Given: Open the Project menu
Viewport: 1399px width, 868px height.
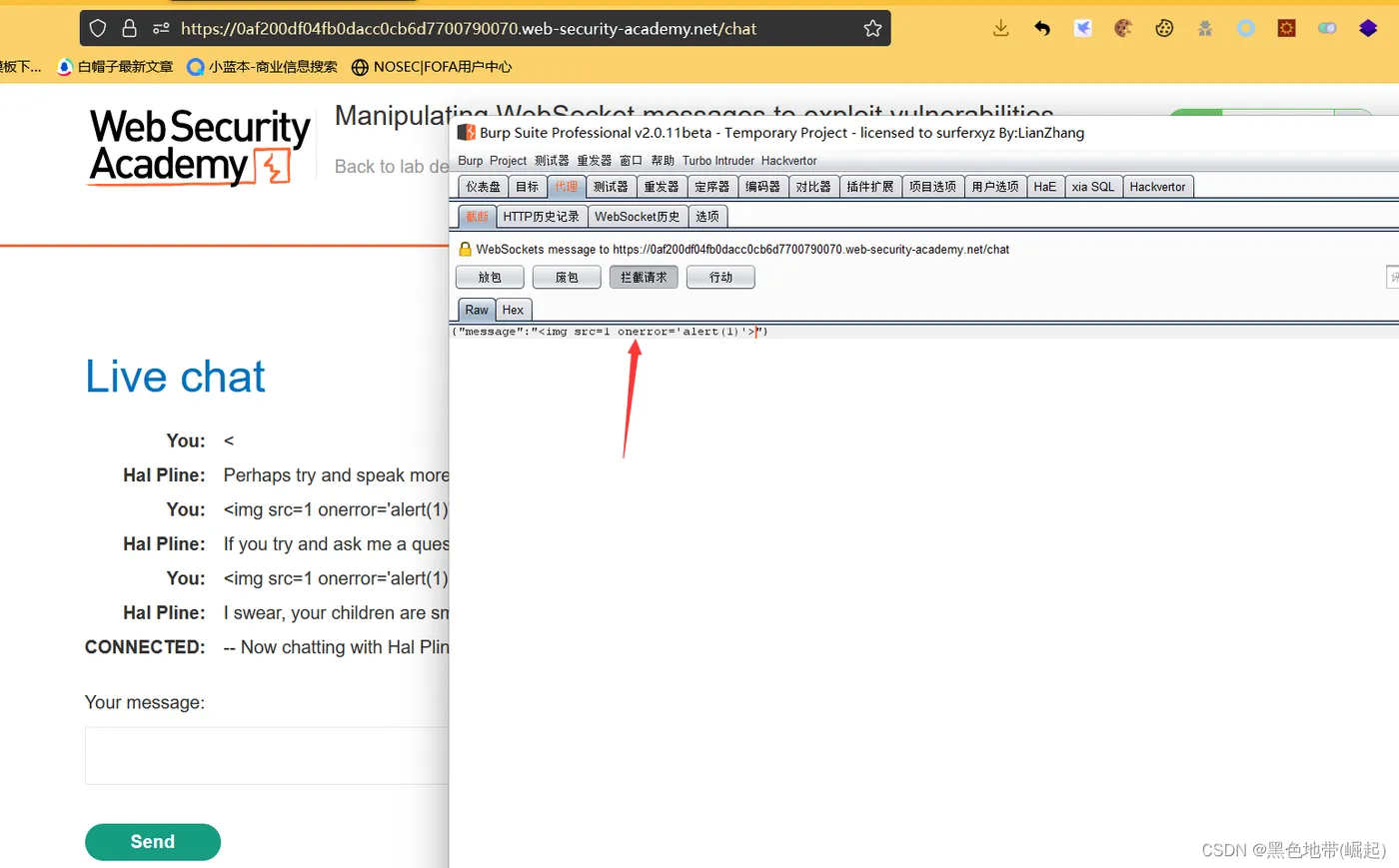Looking at the screenshot, I should click(508, 161).
